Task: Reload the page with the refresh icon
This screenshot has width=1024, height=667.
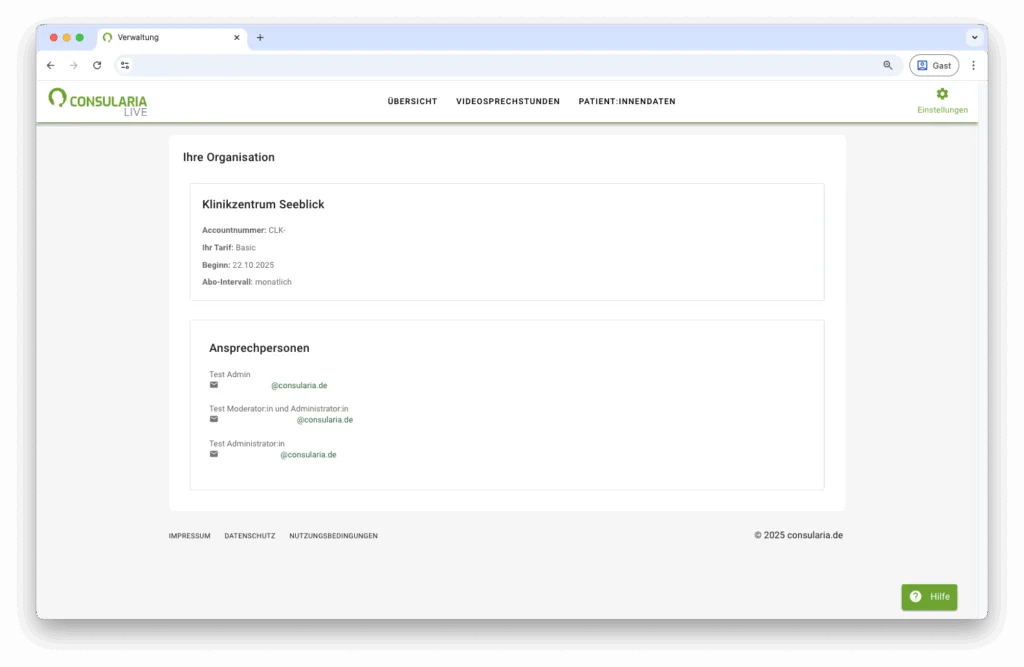Action: pos(97,65)
